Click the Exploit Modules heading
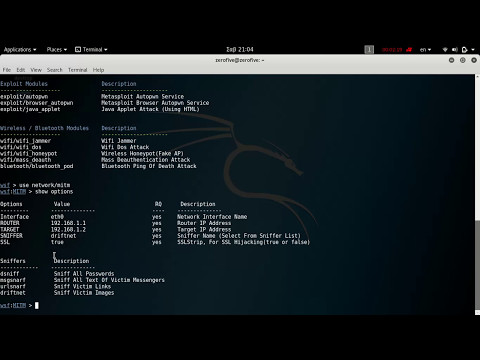This screenshot has width=480, height=360. (24, 84)
